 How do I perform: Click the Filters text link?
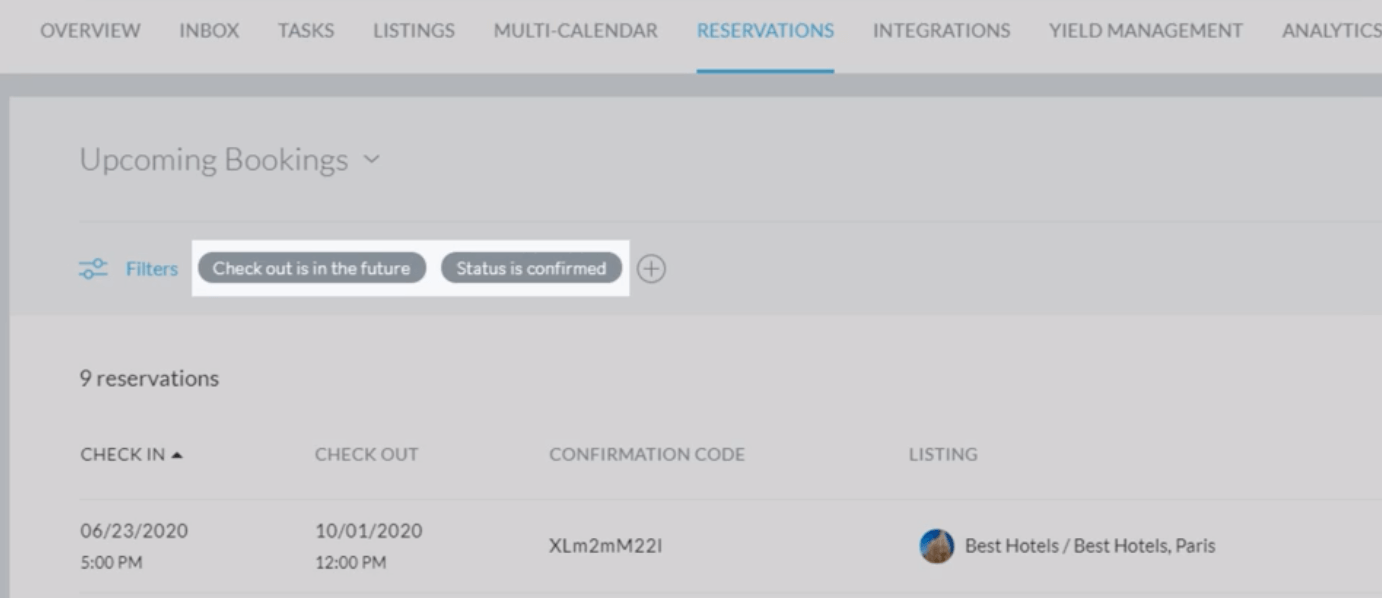[x=152, y=269]
